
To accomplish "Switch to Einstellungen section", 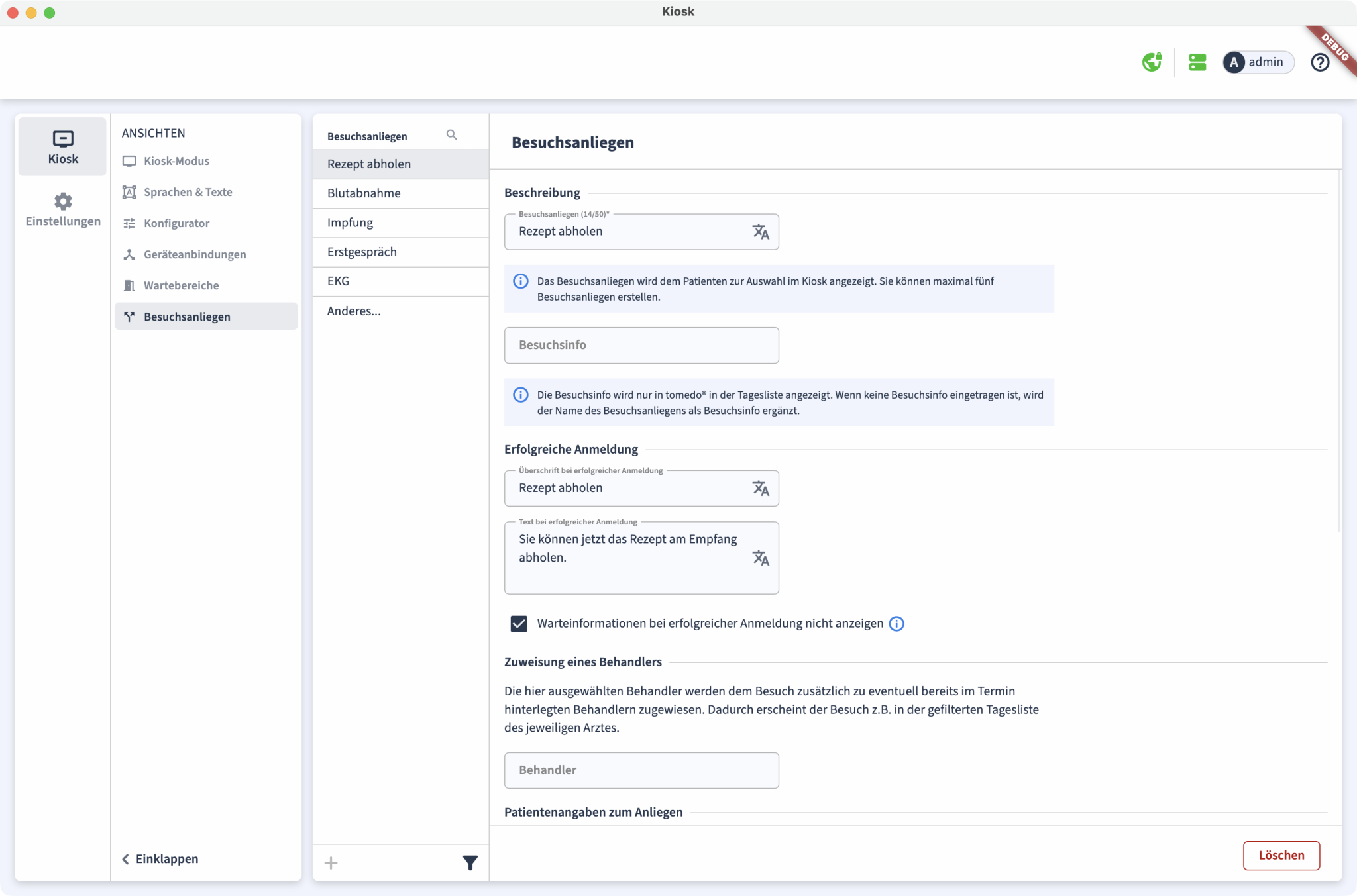I will point(63,209).
